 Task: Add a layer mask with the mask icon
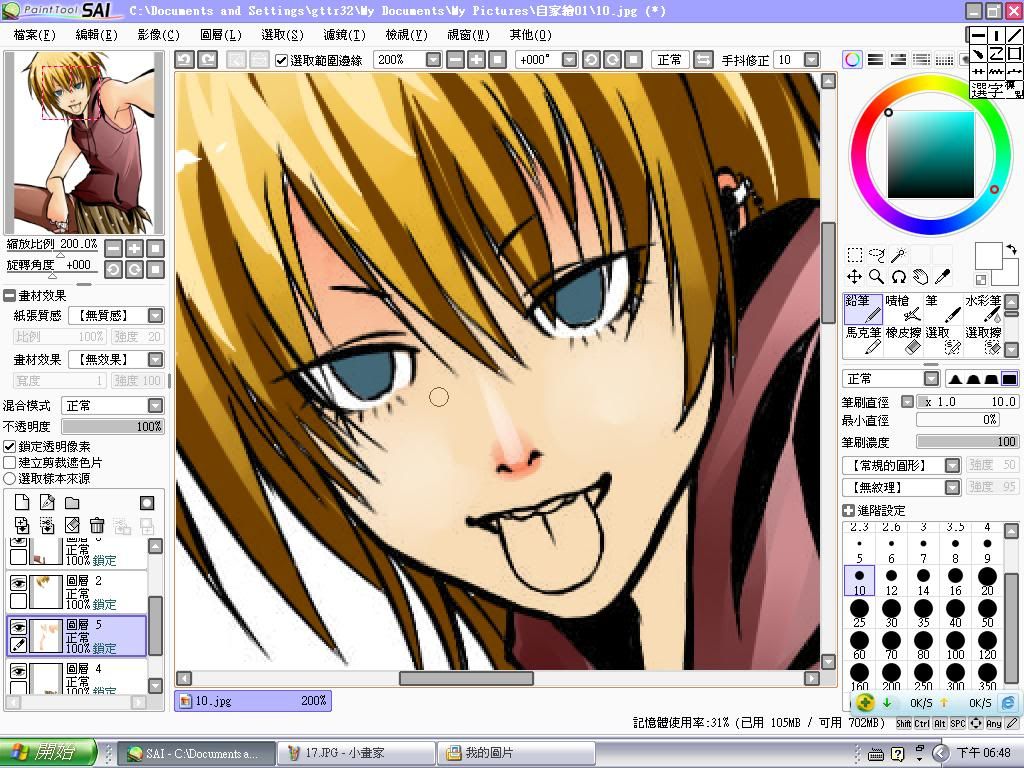(147, 502)
